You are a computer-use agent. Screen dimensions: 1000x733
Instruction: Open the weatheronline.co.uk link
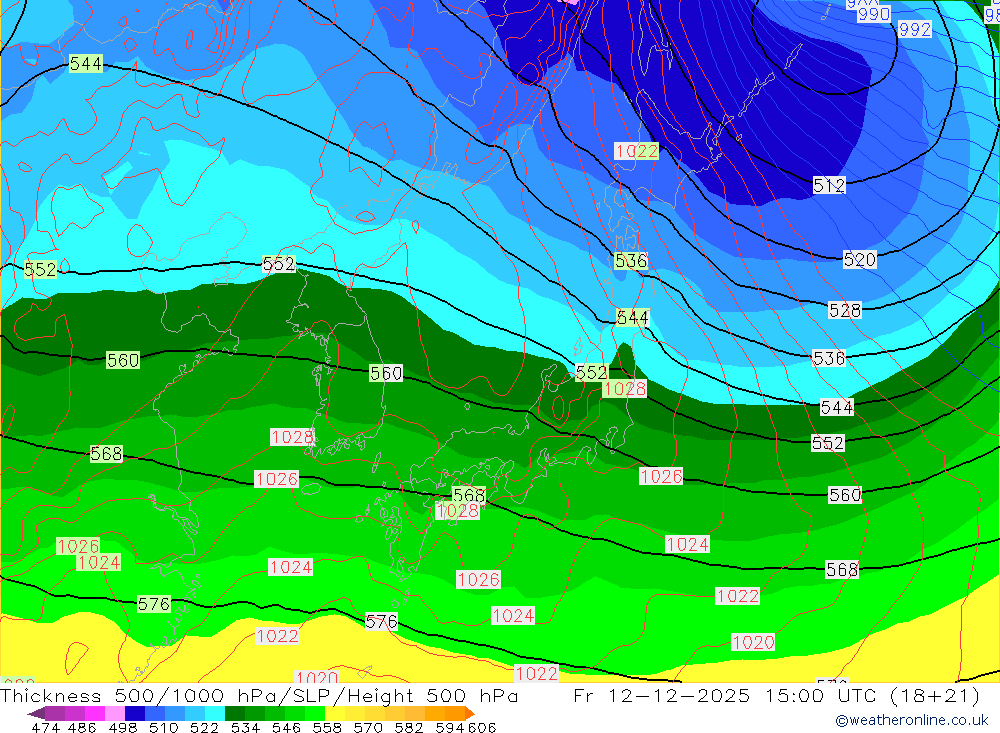912,720
